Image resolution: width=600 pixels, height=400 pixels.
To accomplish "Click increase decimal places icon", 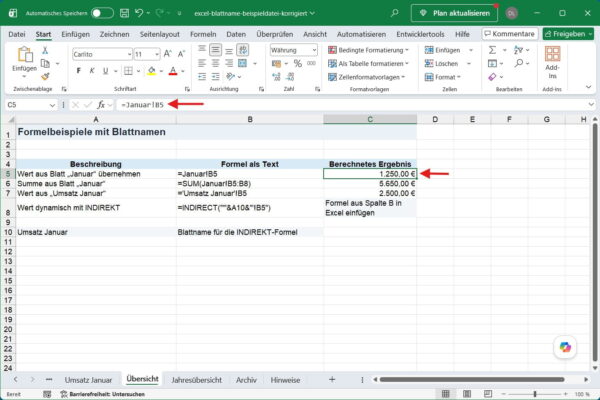I will pyautogui.click(x=276, y=77).
